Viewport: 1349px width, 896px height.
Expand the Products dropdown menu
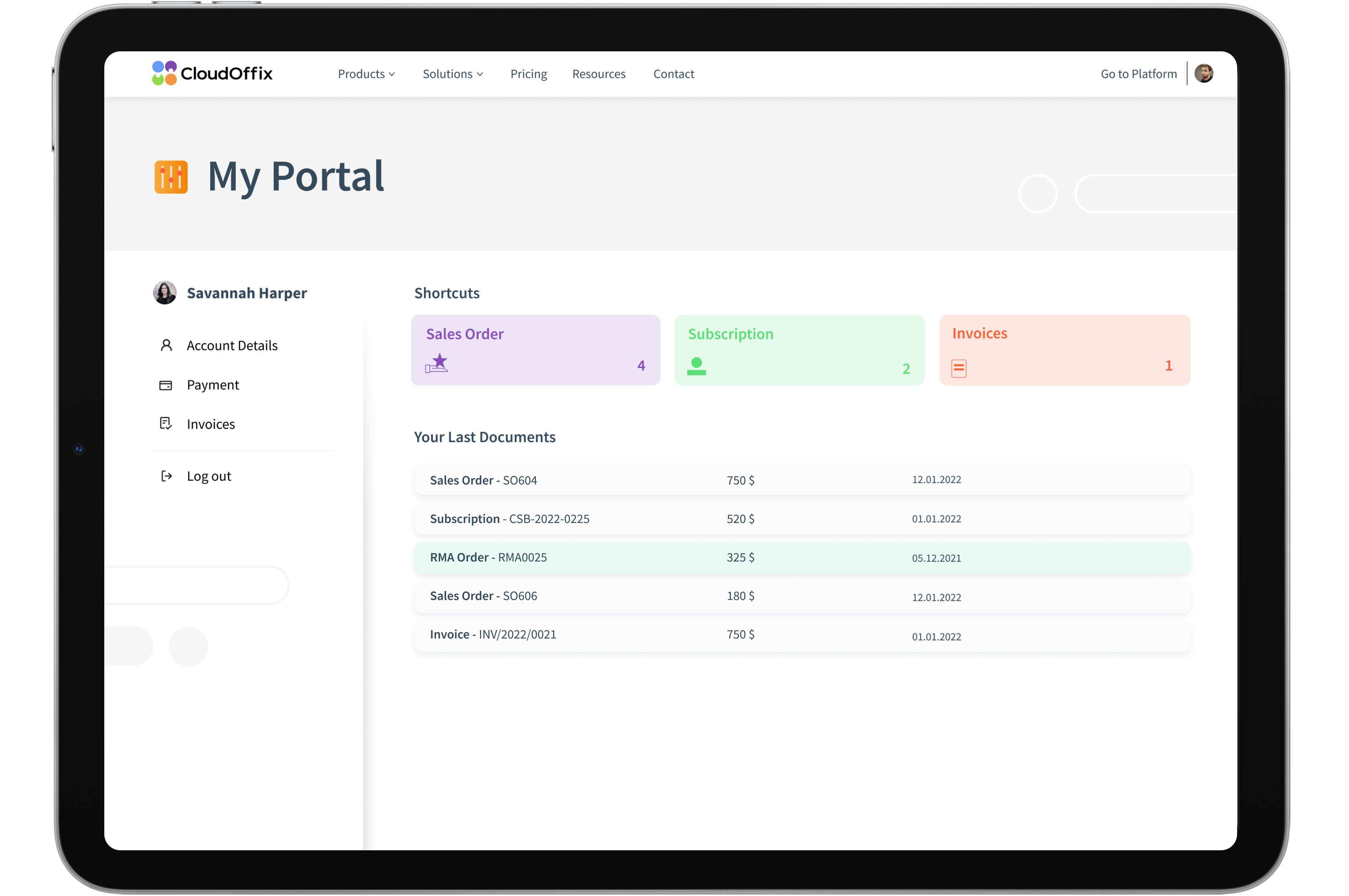click(x=366, y=74)
